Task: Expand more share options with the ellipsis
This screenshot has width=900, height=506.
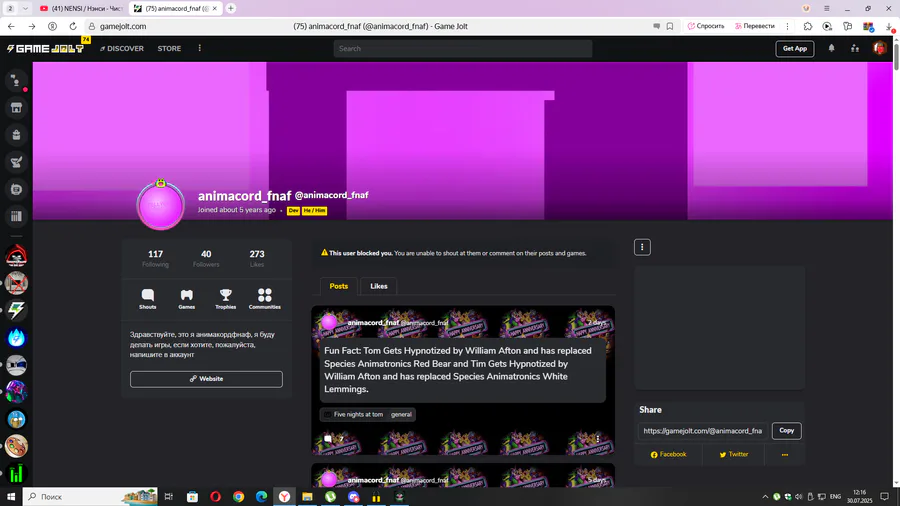Action: (x=785, y=454)
